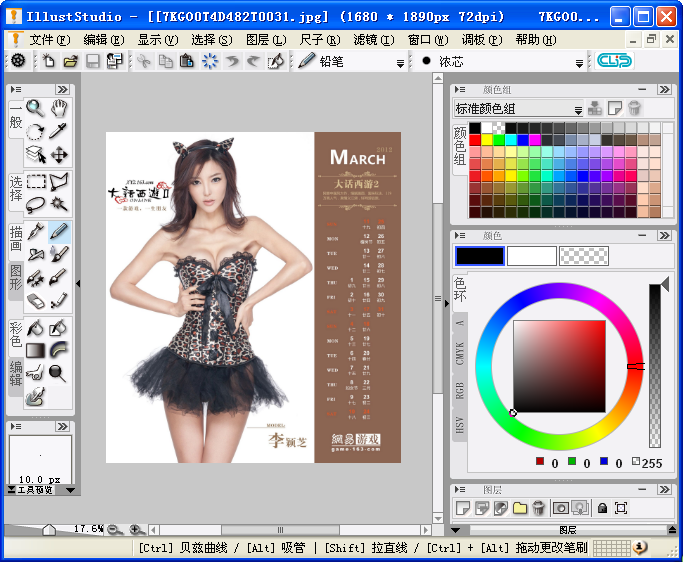
Task: Click the CLIP button on the toolbar
Action: [x=614, y=61]
